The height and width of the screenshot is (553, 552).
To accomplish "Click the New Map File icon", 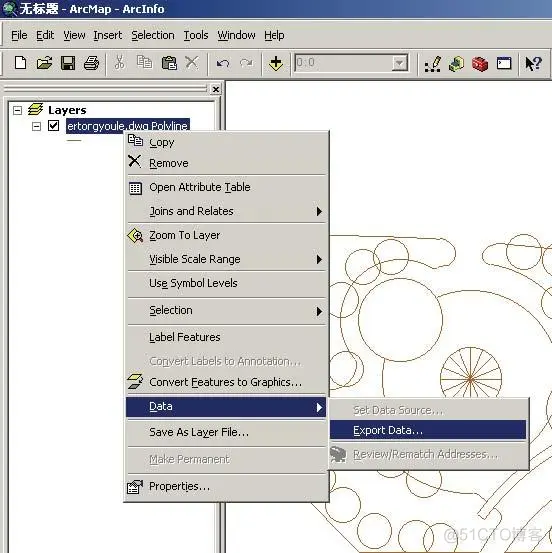I will pyautogui.click(x=20, y=63).
